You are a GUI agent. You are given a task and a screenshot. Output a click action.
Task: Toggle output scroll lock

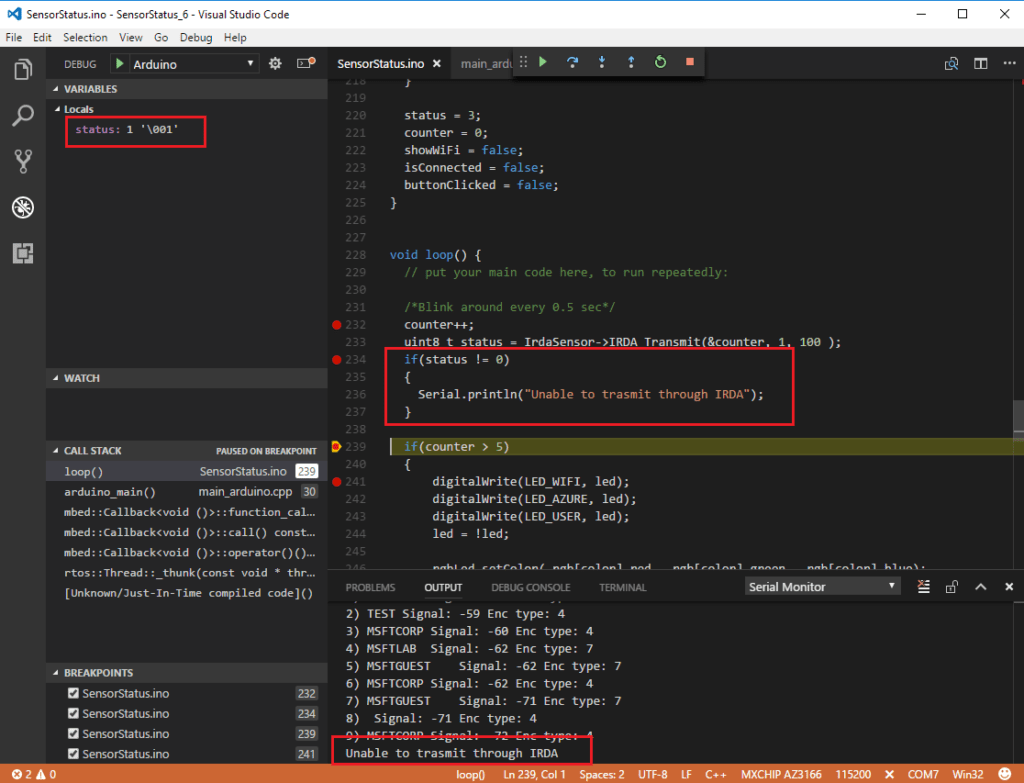click(x=952, y=586)
